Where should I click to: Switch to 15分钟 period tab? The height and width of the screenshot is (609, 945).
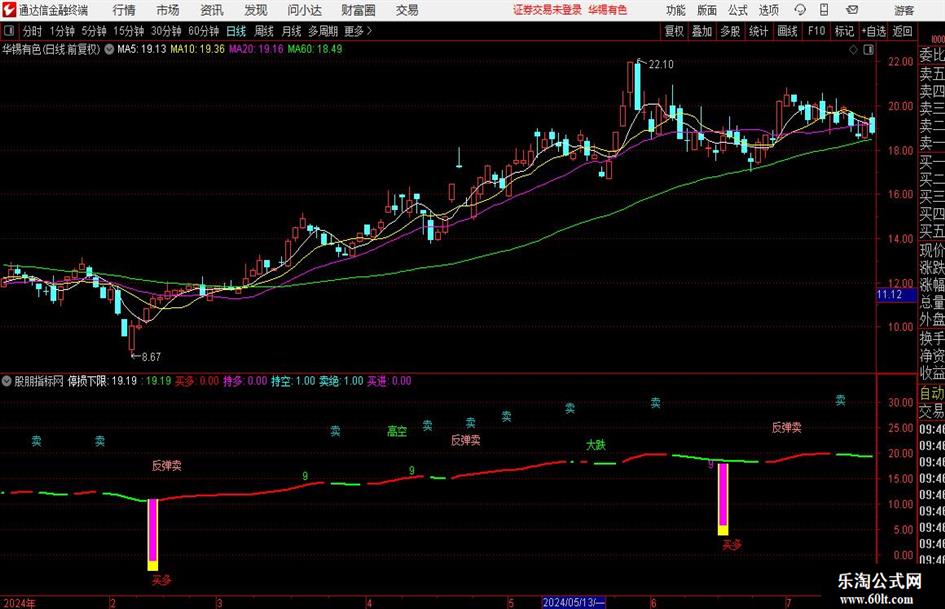pos(129,31)
